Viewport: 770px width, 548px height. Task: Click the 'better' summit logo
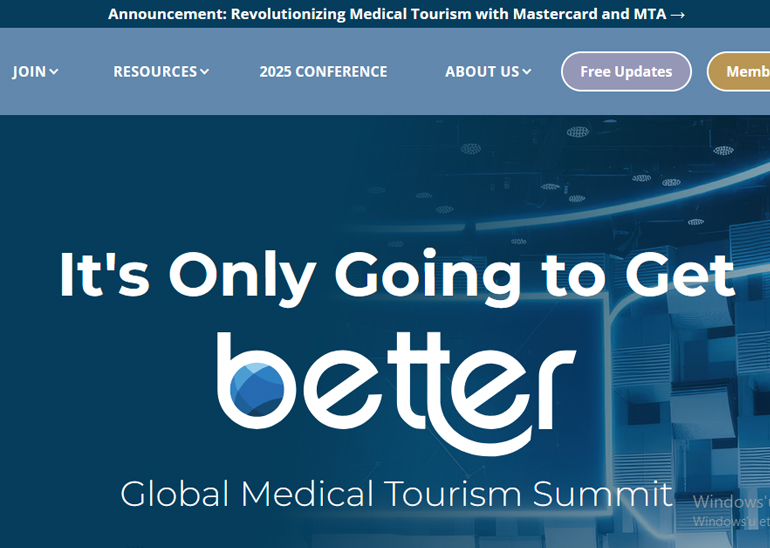[x=396, y=393]
